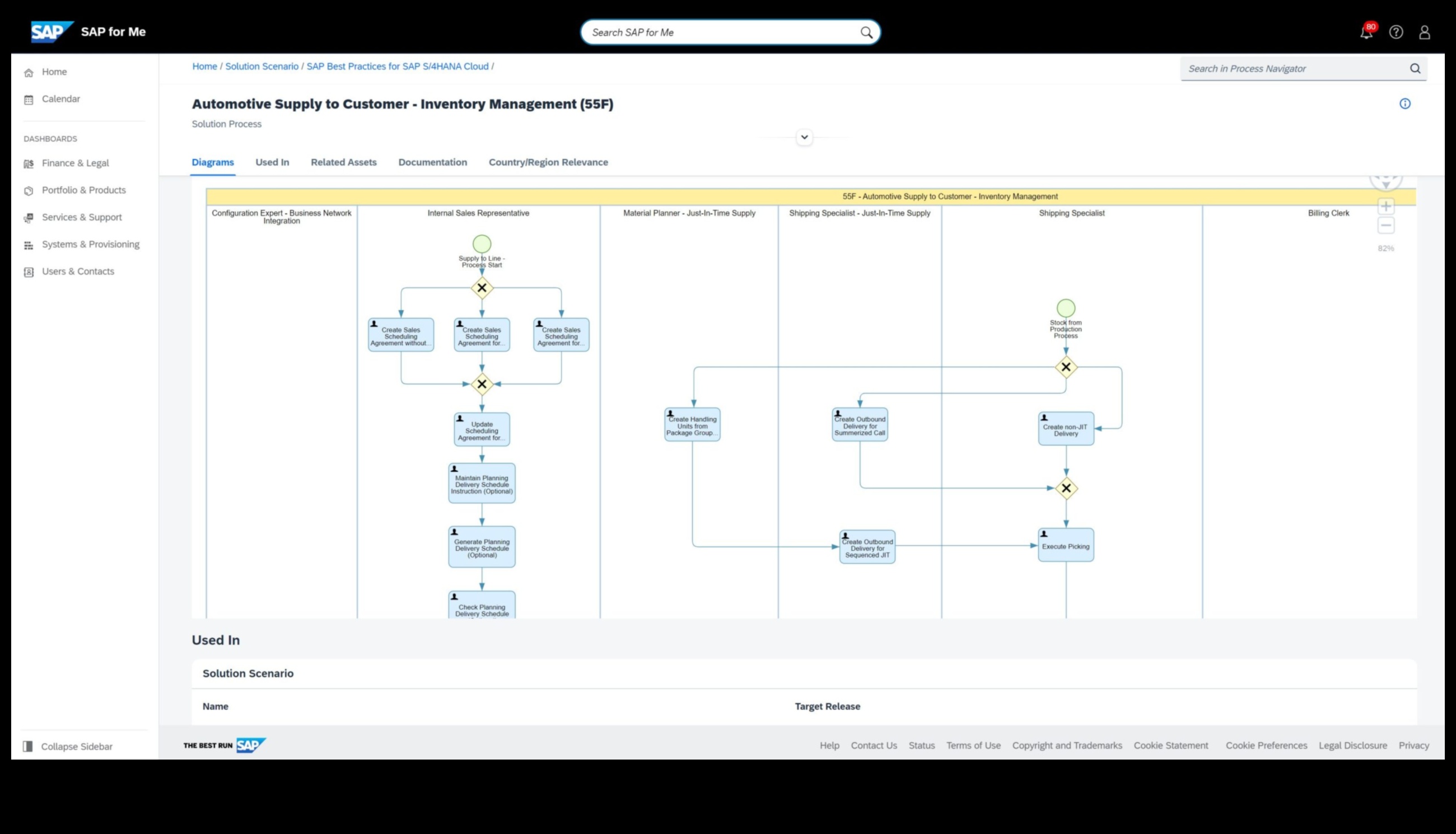Expand the diagram fit-to-screen control
This screenshot has height=834, width=1456.
pos(1386,177)
